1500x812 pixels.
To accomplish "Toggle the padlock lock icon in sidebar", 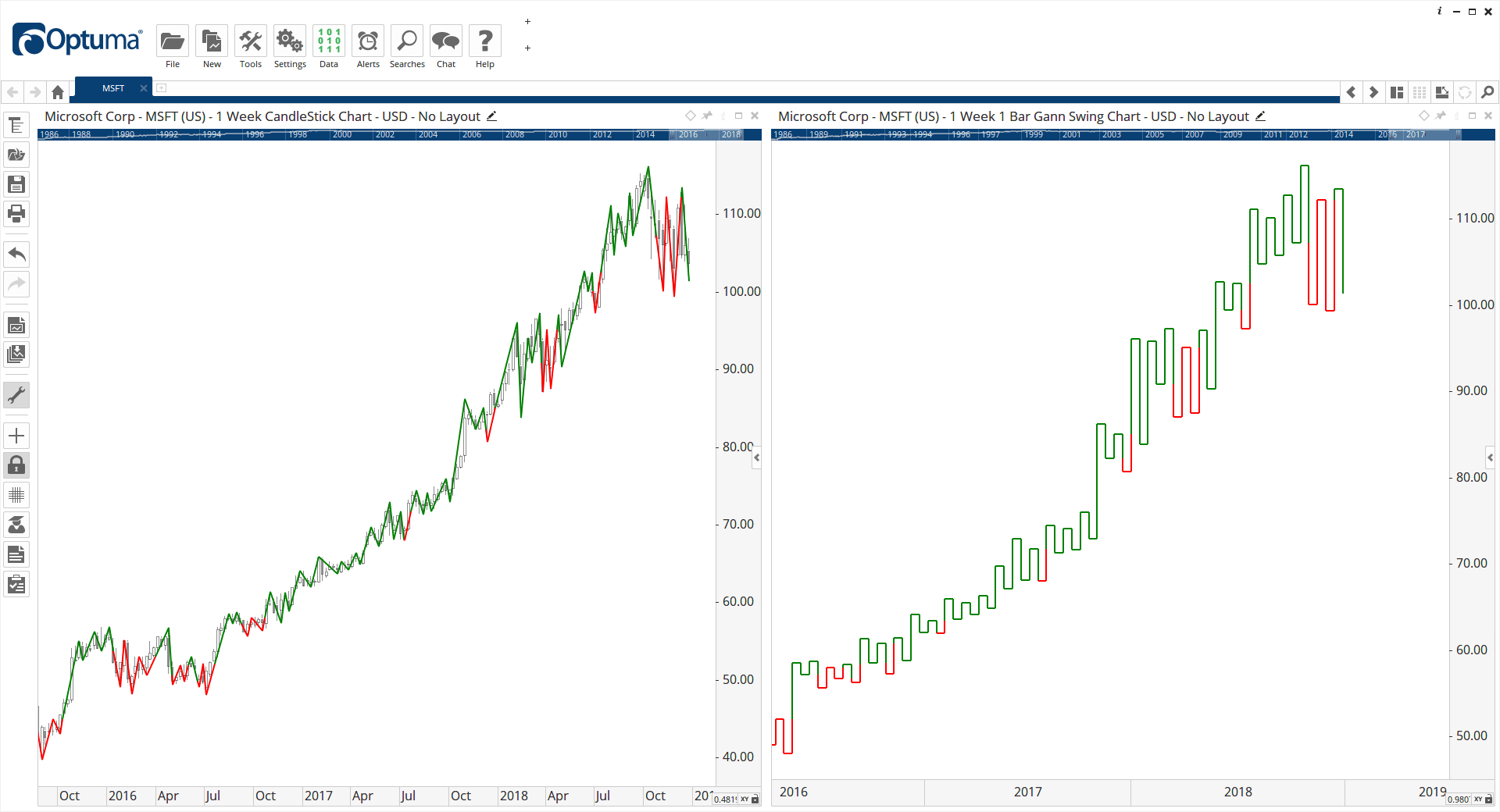I will pos(16,465).
